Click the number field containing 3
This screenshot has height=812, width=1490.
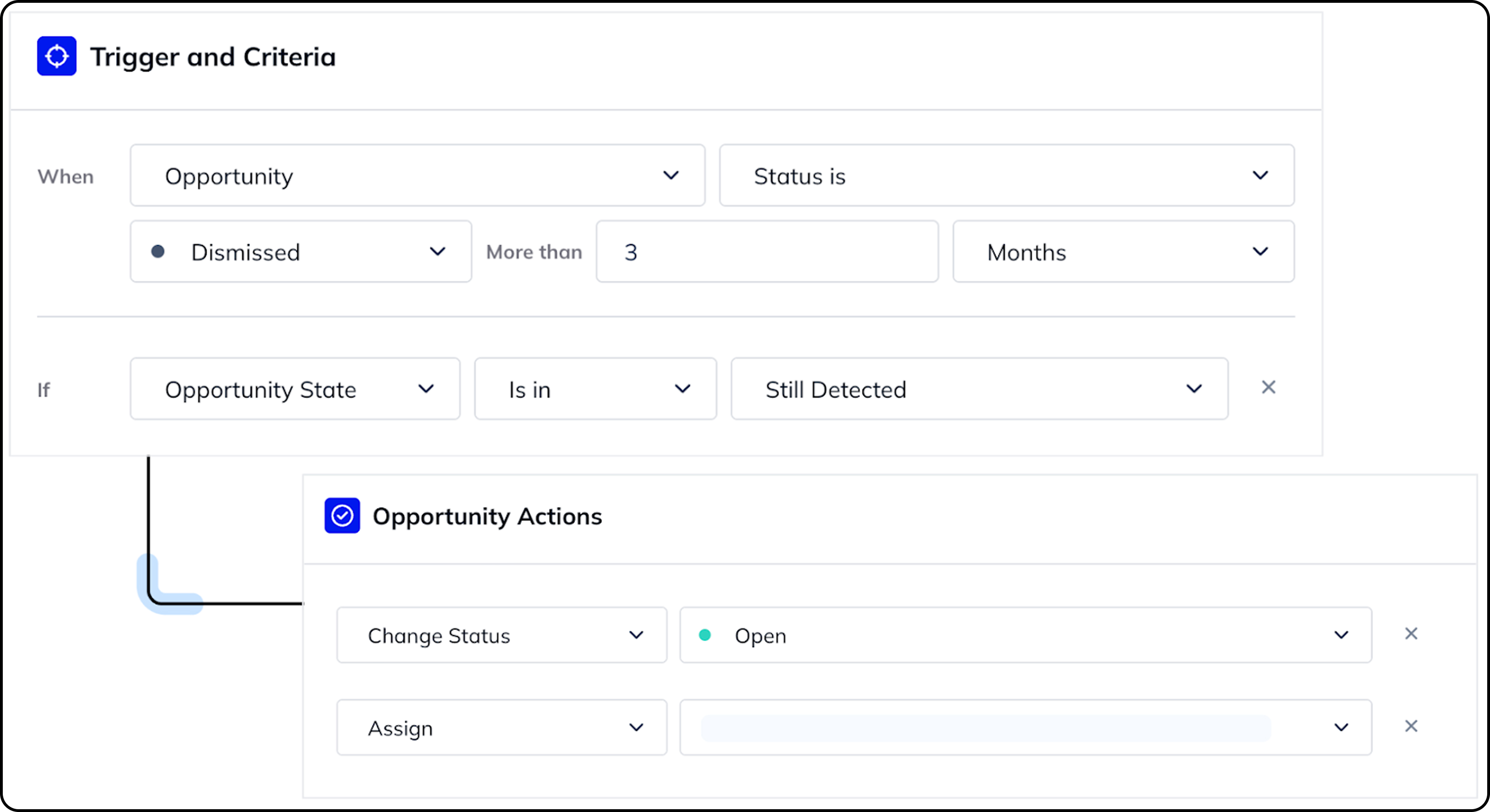tap(766, 251)
